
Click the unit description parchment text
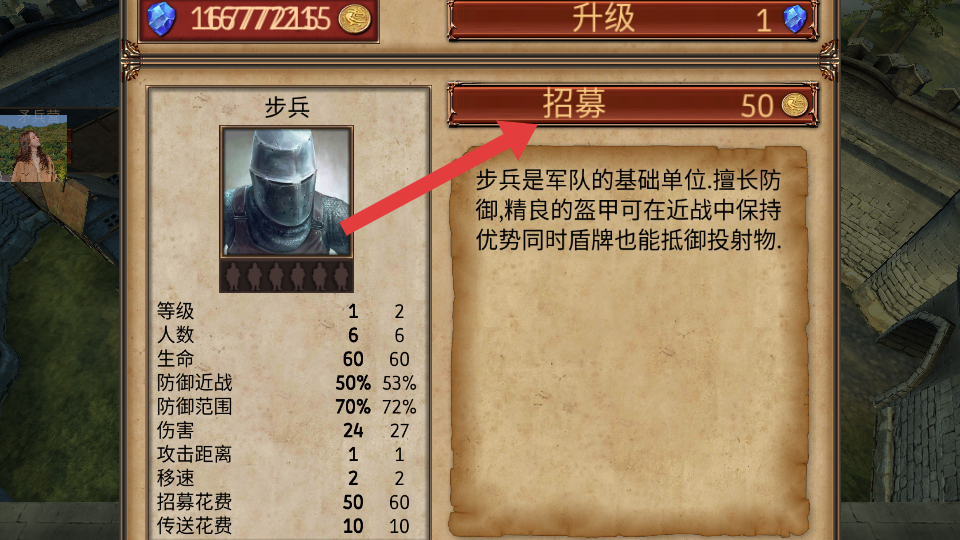click(629, 210)
